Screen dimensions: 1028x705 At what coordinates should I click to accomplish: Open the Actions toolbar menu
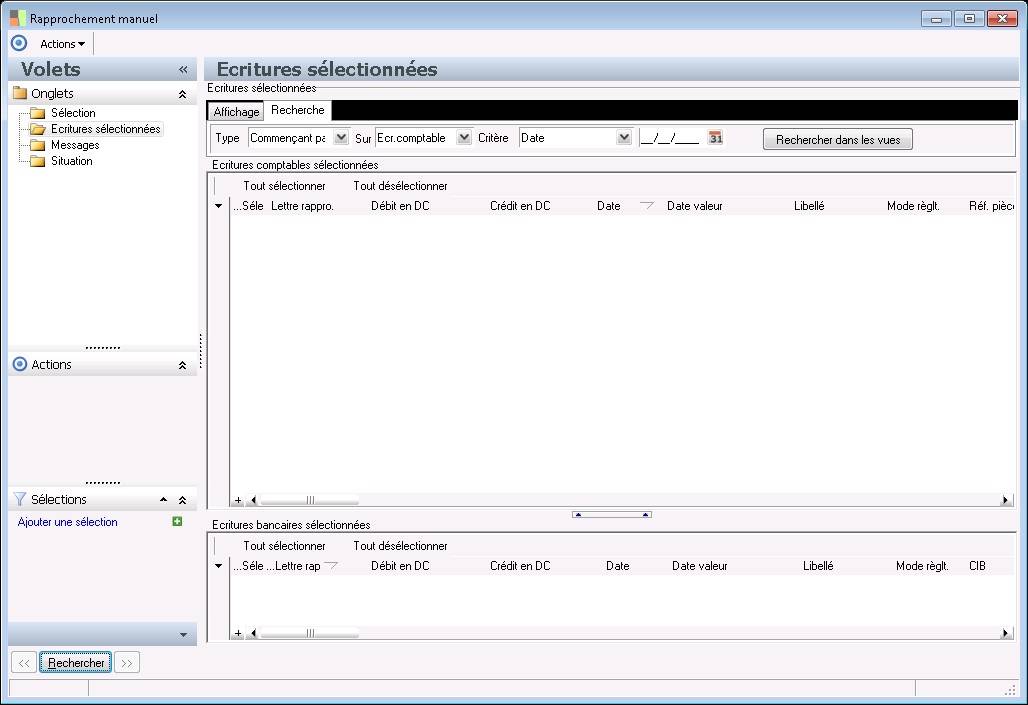pyautogui.click(x=62, y=44)
